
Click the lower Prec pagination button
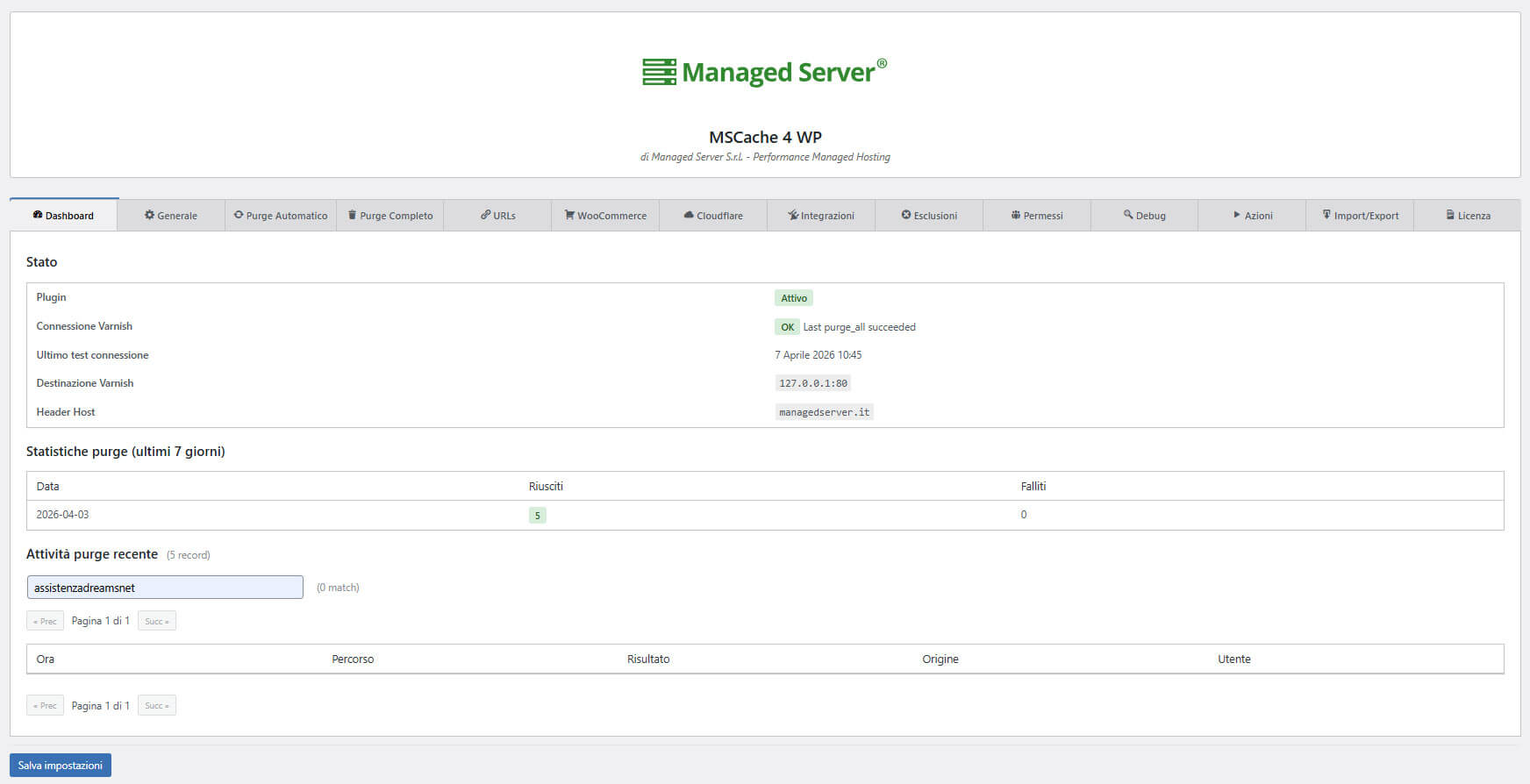click(45, 705)
